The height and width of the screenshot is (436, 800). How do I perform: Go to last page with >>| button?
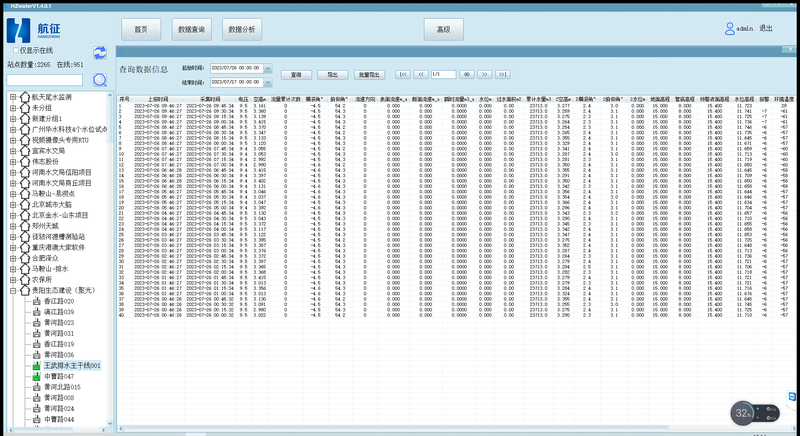click(x=503, y=74)
